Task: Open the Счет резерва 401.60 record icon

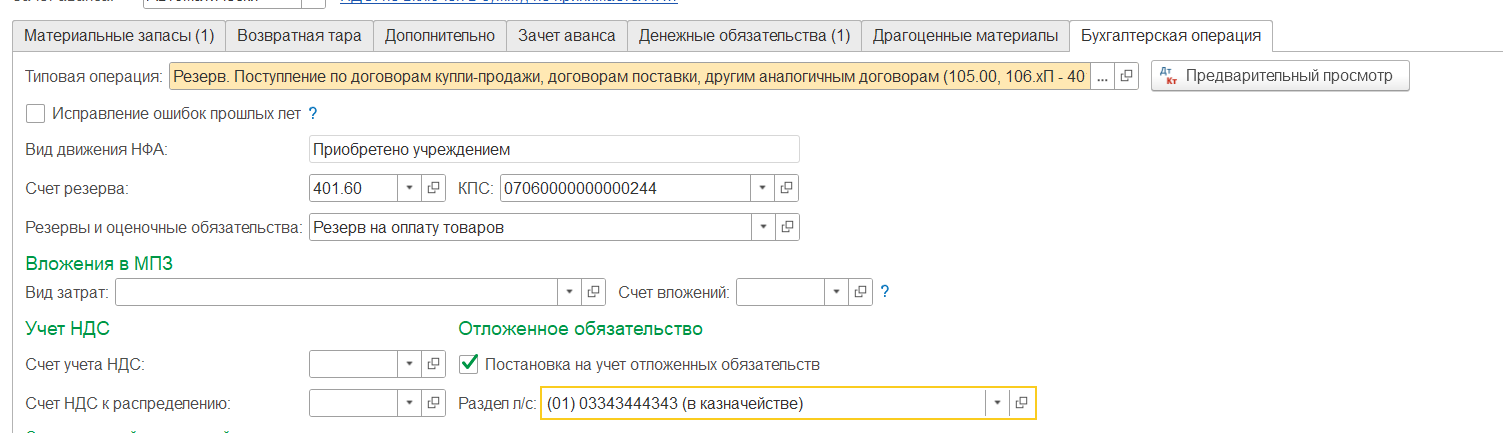Action: click(x=434, y=188)
